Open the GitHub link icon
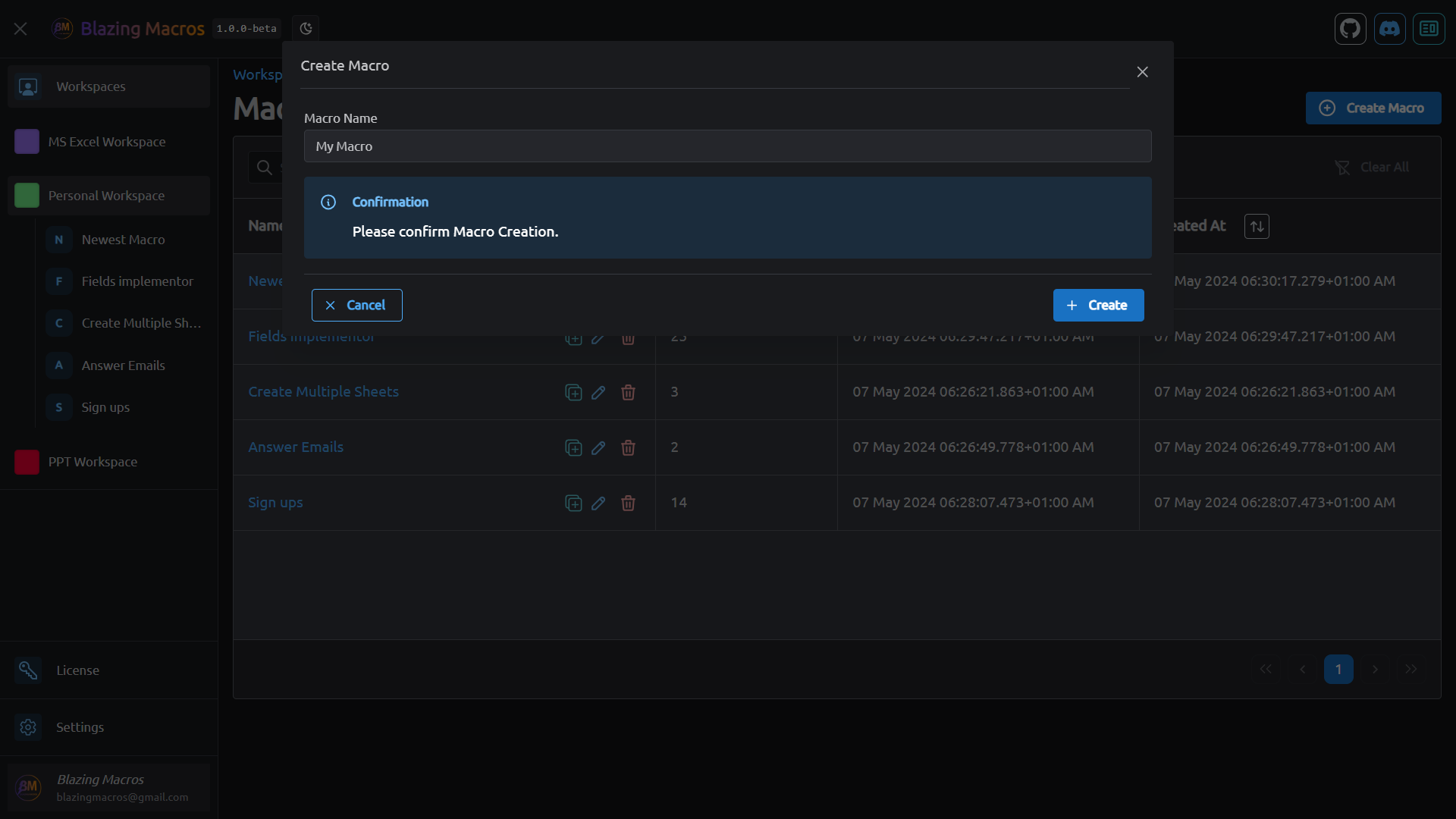Image resolution: width=1456 pixels, height=819 pixels. click(x=1351, y=29)
